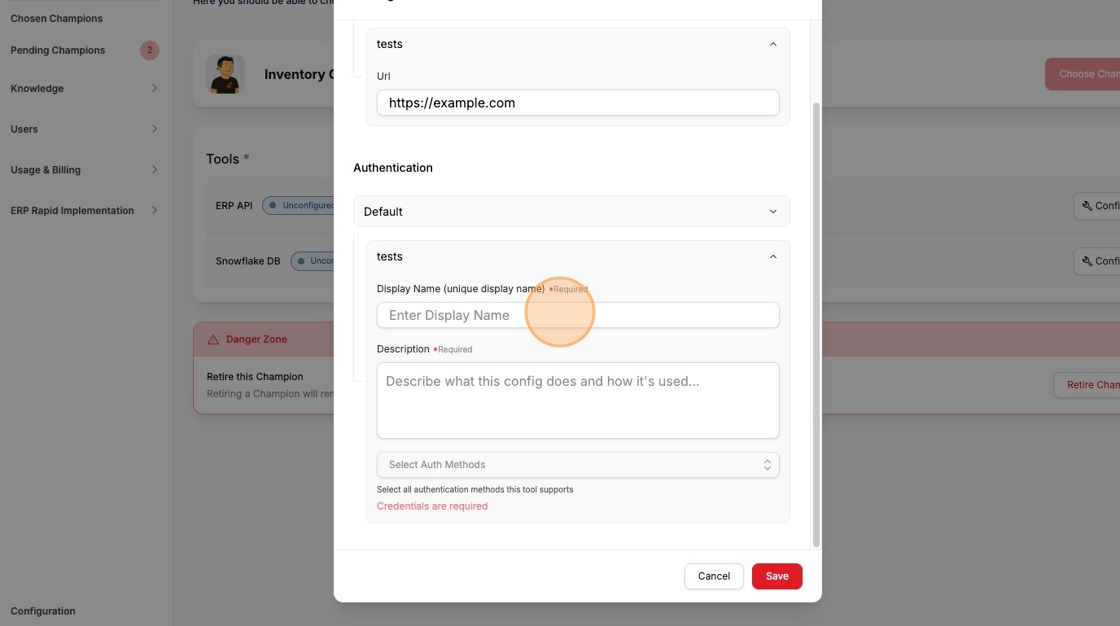The width and height of the screenshot is (1120, 626).
Task: Collapse the tests URL section
Action: click(772, 44)
